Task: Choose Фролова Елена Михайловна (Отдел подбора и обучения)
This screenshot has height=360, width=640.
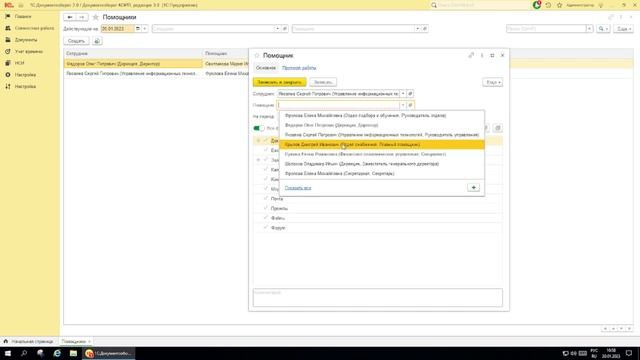Action: (382, 116)
